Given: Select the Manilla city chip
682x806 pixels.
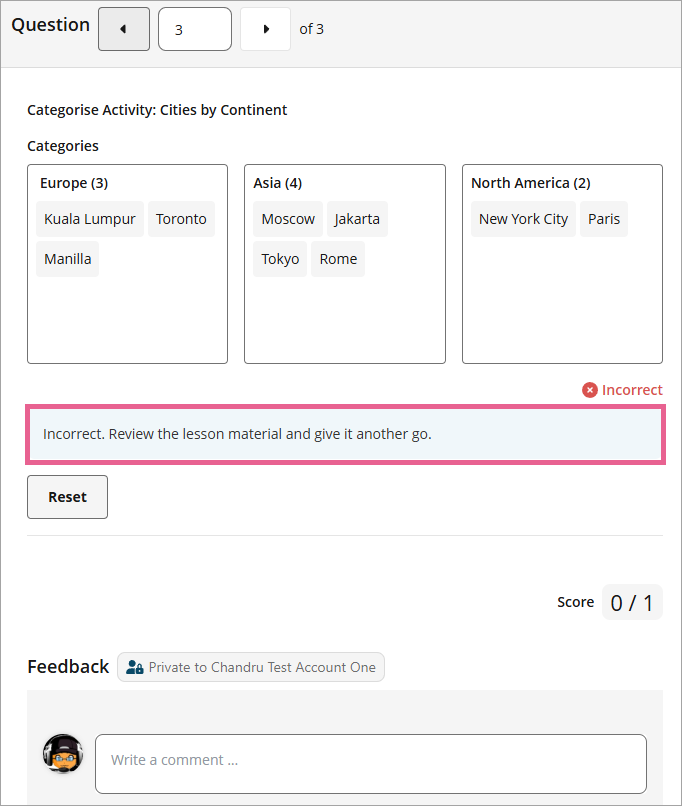Looking at the screenshot, I should (x=67, y=259).
